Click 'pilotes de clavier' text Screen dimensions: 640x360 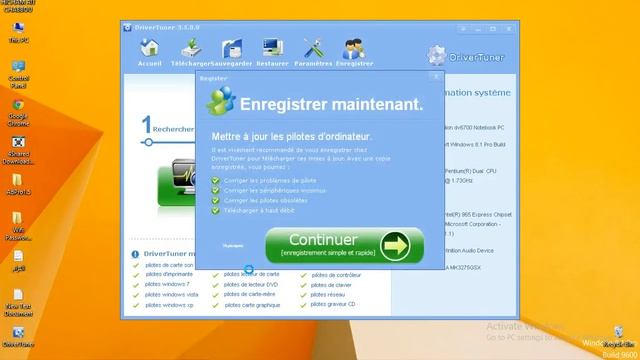pyautogui.click(x=331, y=285)
